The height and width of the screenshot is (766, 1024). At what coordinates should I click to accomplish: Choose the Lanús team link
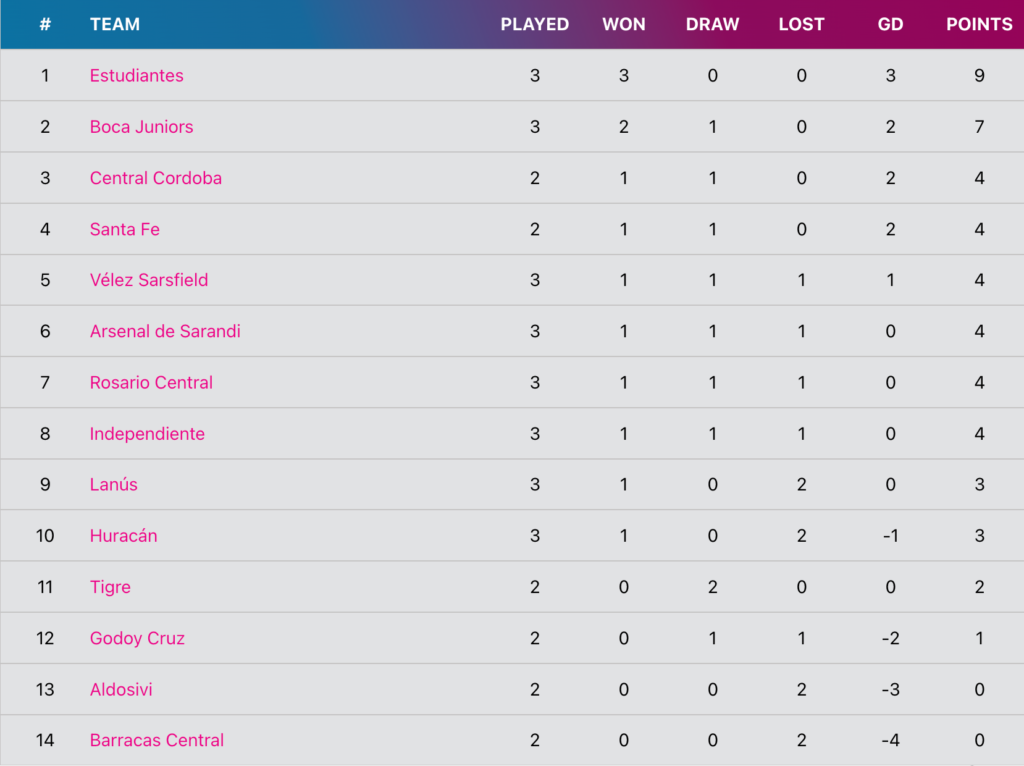tap(114, 485)
